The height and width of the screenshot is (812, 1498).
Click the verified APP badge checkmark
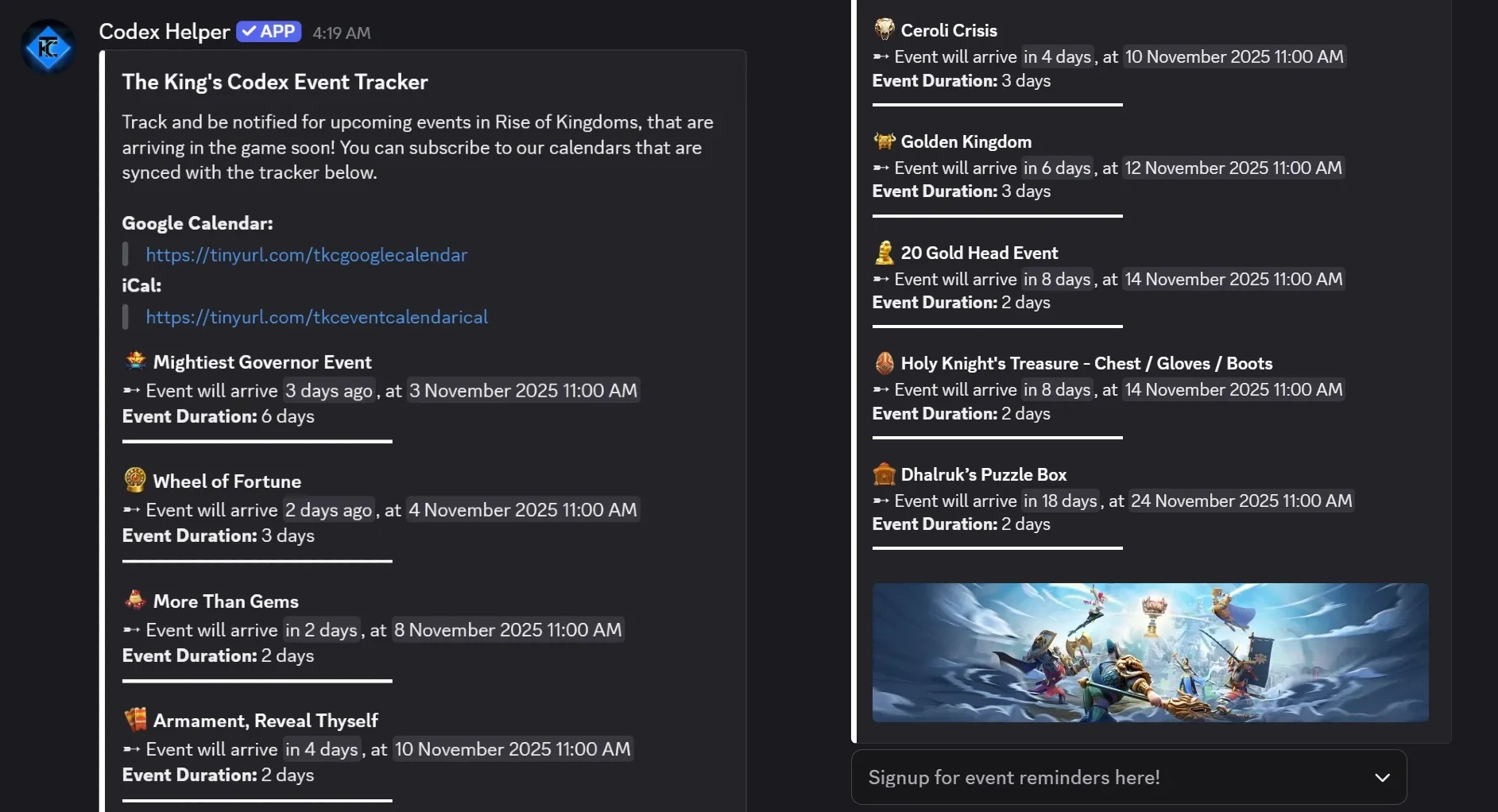pos(250,32)
